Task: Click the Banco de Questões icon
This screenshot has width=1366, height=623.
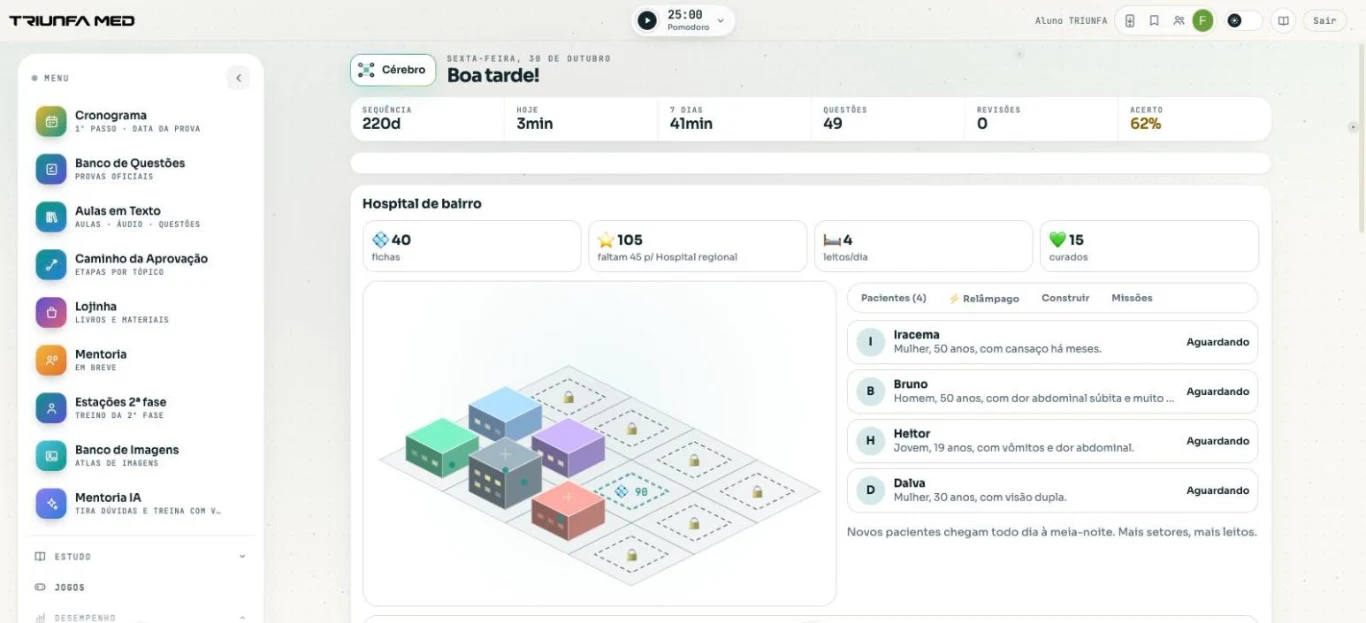Action: pos(51,169)
